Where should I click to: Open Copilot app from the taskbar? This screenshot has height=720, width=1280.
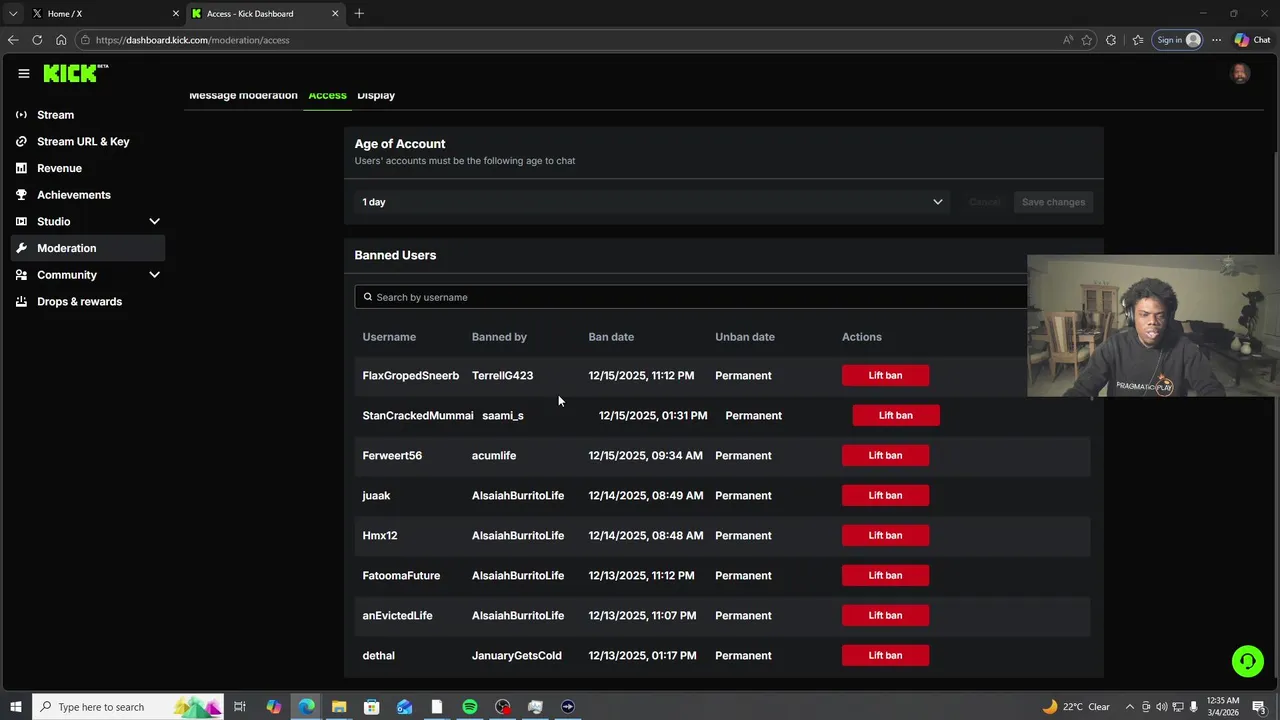click(x=273, y=707)
